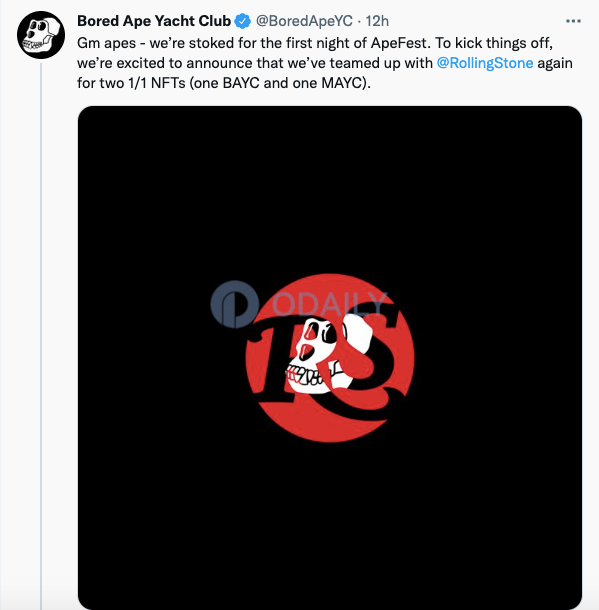The width and height of the screenshot is (599, 610).
Task: Click the white ape skull inside the RS logo
Action: (x=325, y=354)
